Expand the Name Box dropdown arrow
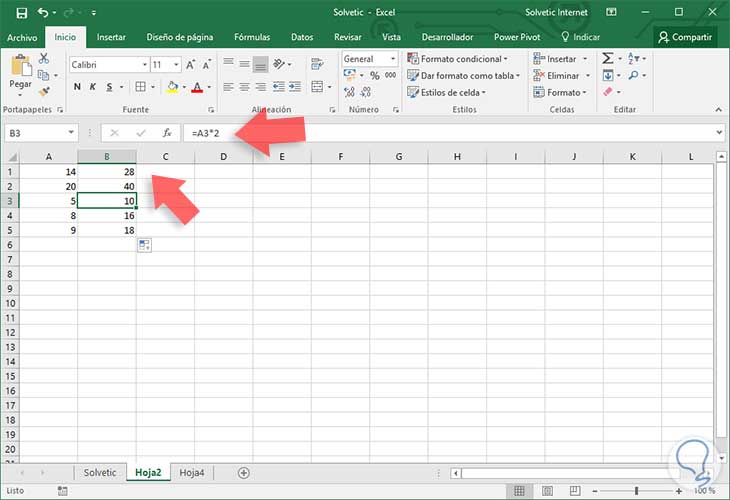The height and width of the screenshot is (500, 730). tap(71, 133)
